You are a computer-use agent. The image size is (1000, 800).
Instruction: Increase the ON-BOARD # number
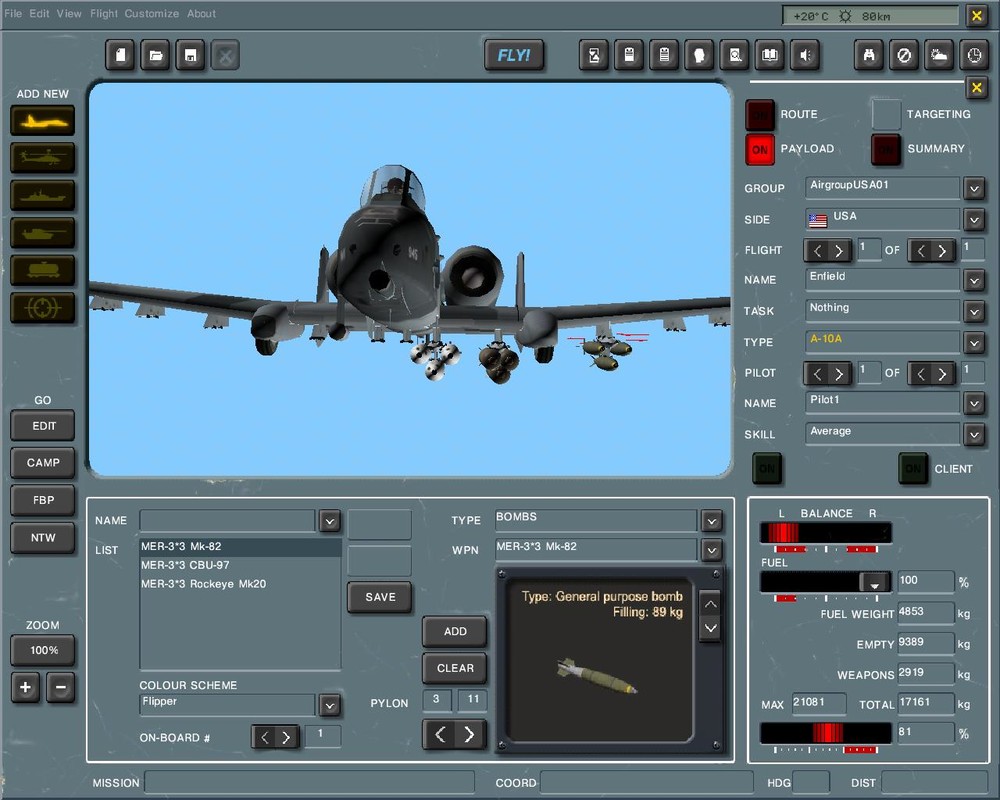[x=286, y=737]
